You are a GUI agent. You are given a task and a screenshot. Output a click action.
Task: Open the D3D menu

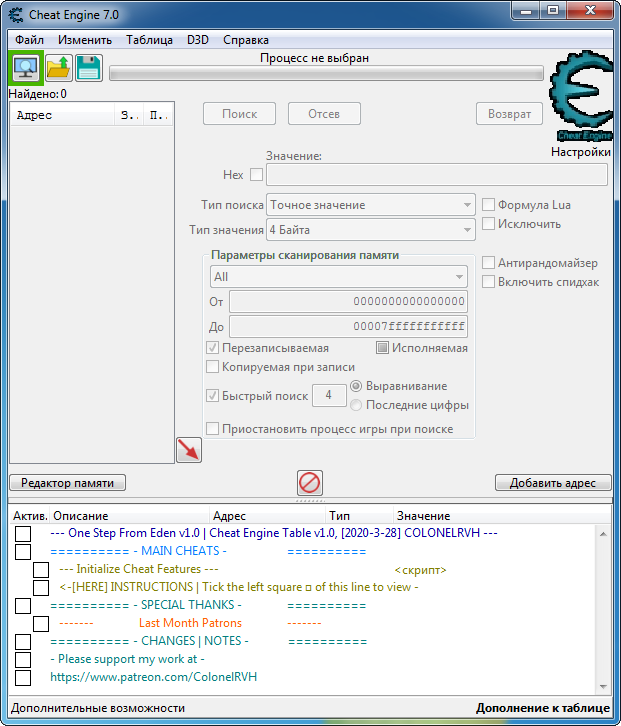coord(198,40)
